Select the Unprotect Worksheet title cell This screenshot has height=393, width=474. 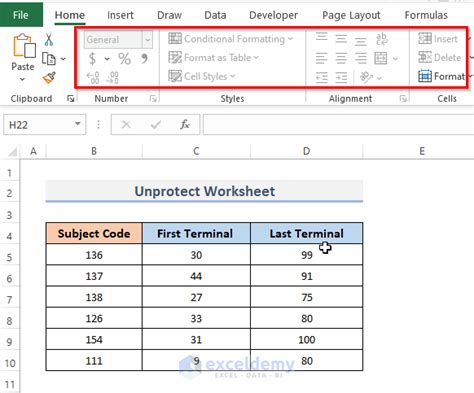pos(204,191)
